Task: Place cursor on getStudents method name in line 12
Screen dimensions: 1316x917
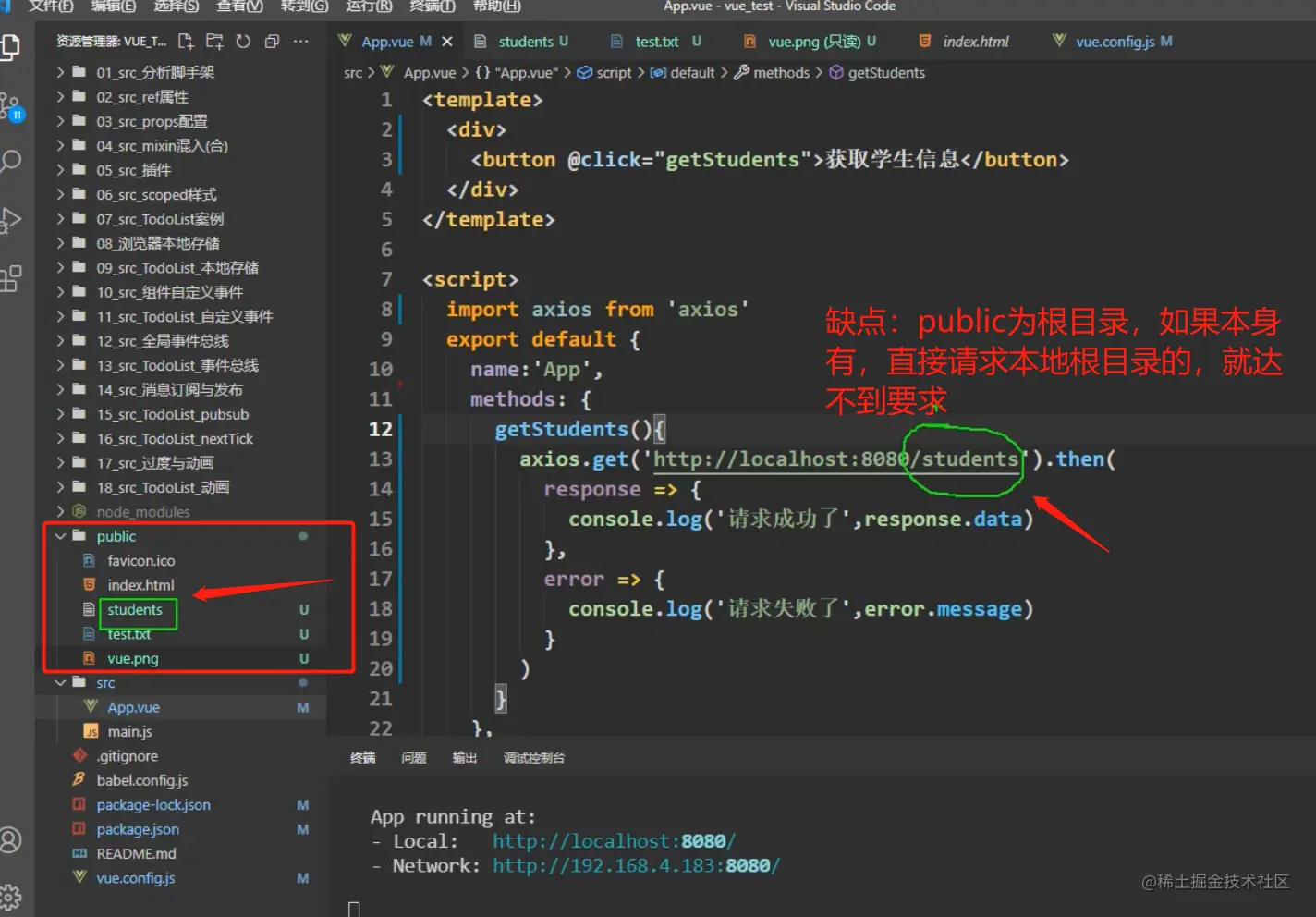Action: coord(561,429)
